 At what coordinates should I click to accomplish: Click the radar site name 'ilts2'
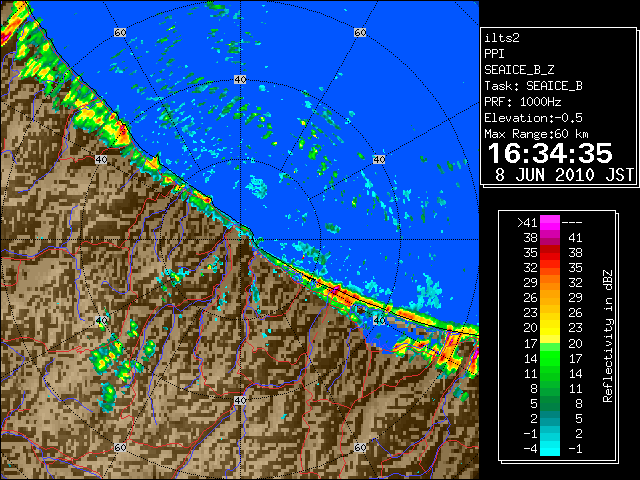tap(502, 38)
